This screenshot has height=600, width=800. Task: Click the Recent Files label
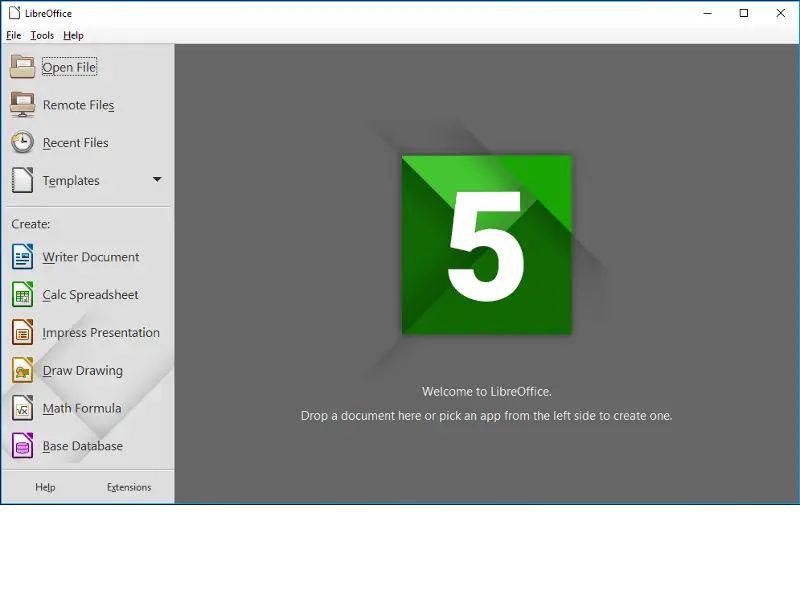pyautogui.click(x=76, y=143)
